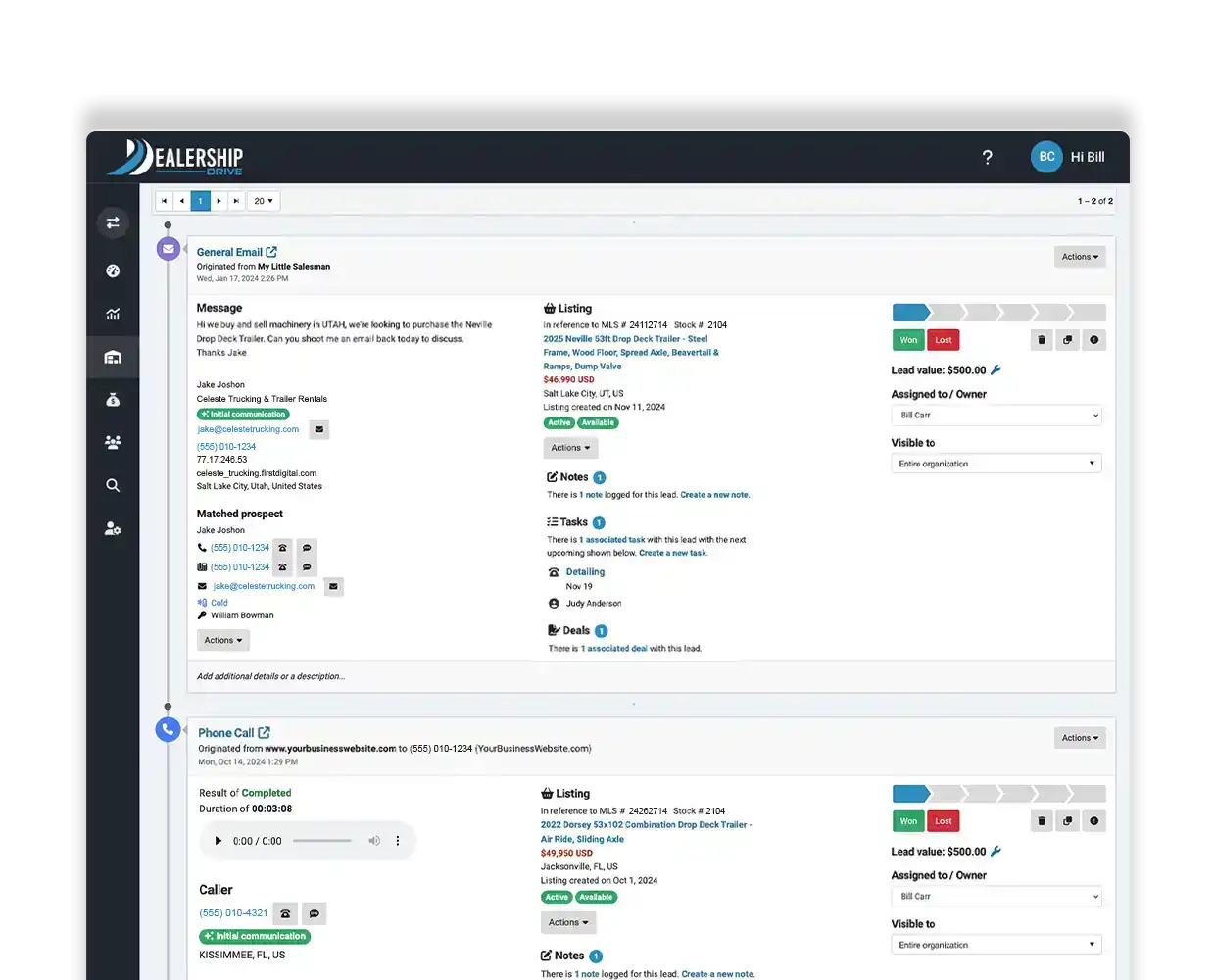Select page 1 in pagination
1215x980 pixels.
pos(200,201)
